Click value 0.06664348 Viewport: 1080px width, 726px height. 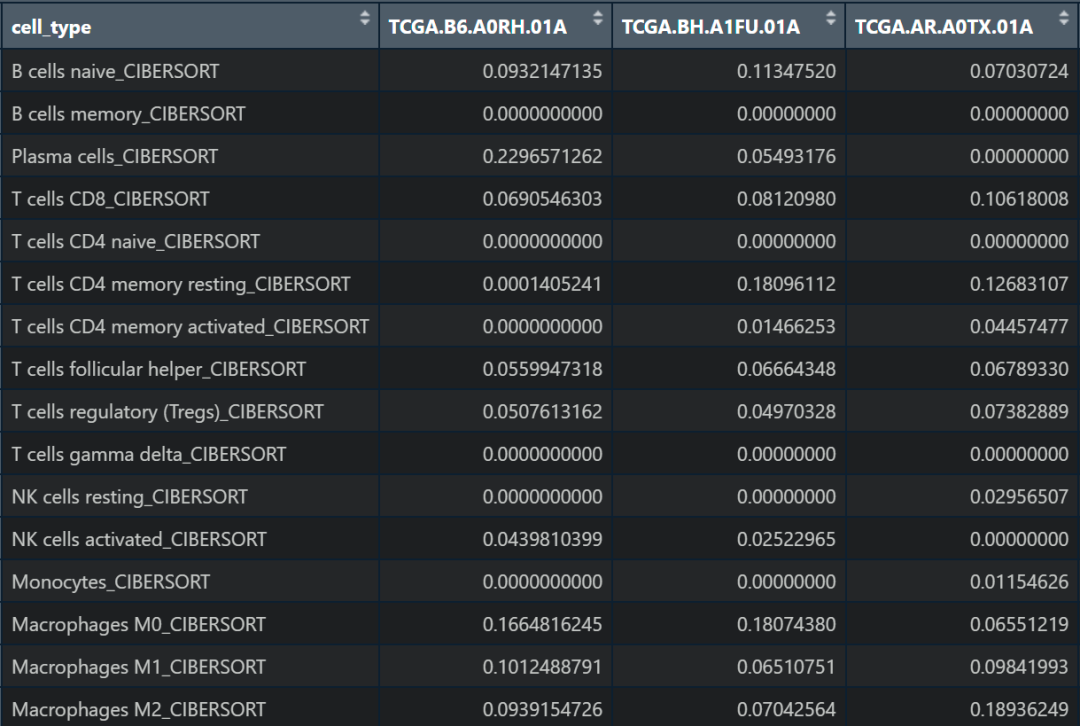tap(786, 370)
